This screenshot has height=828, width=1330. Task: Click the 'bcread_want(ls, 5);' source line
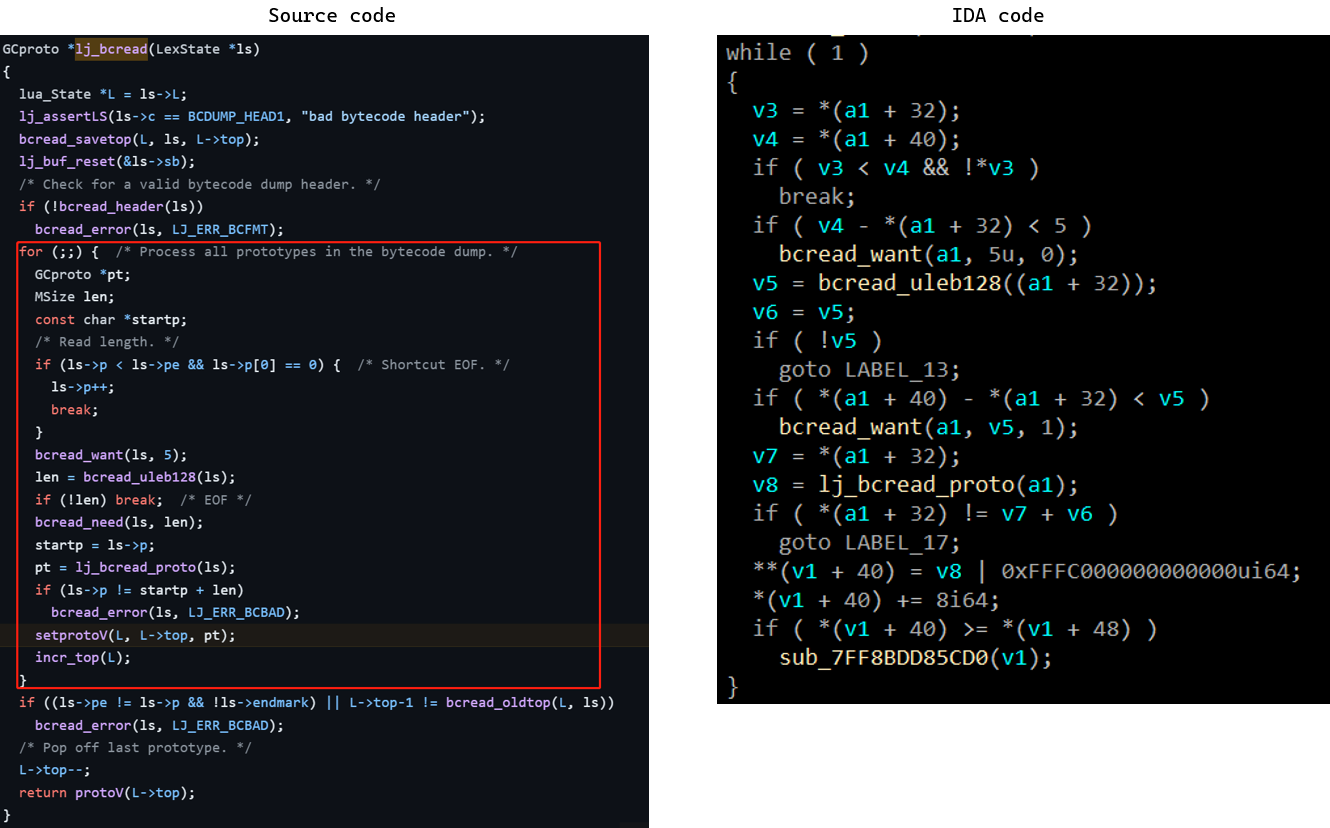tap(111, 454)
